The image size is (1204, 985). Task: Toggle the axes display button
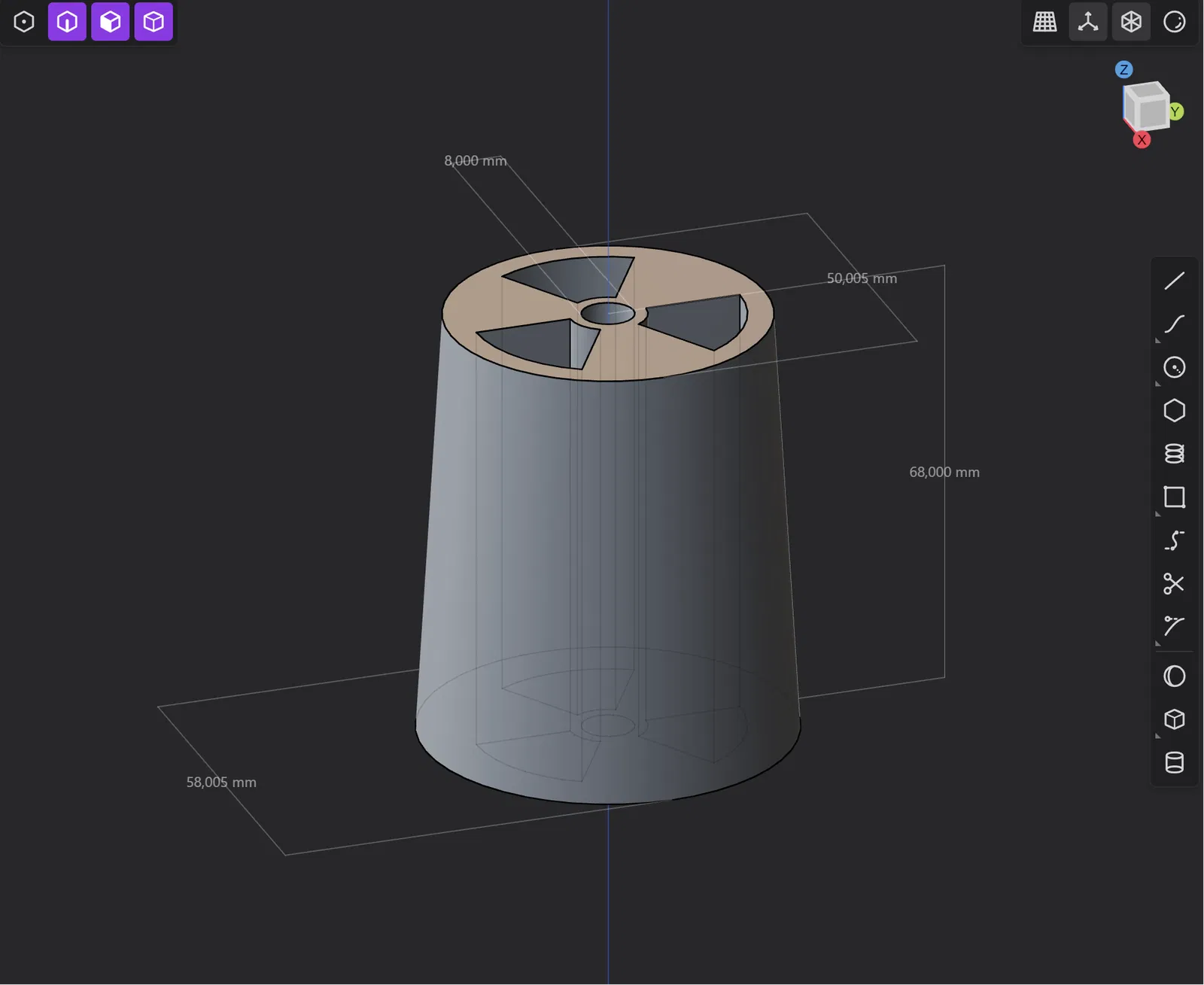[x=1088, y=22]
